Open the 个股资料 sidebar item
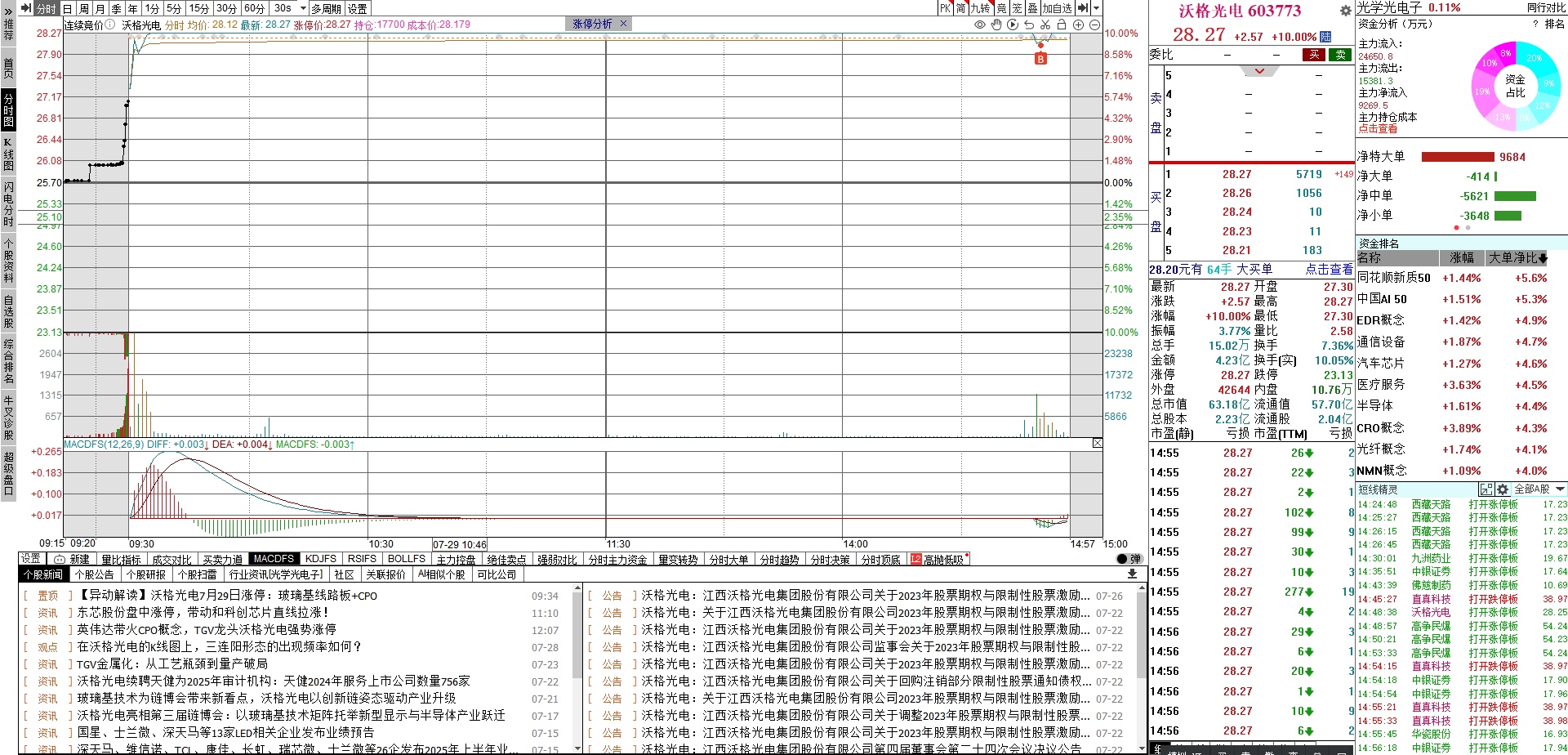The width and height of the screenshot is (1568, 755). coord(8,260)
